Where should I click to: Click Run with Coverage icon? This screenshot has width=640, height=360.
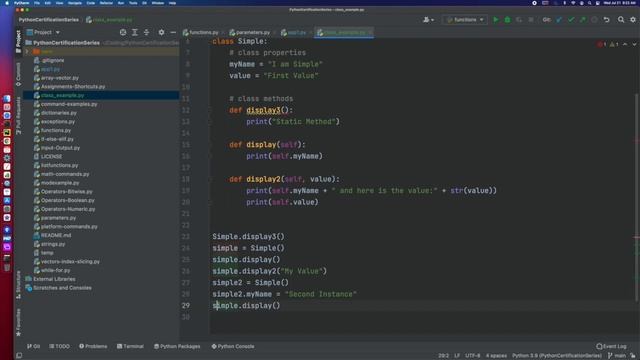(x=519, y=20)
